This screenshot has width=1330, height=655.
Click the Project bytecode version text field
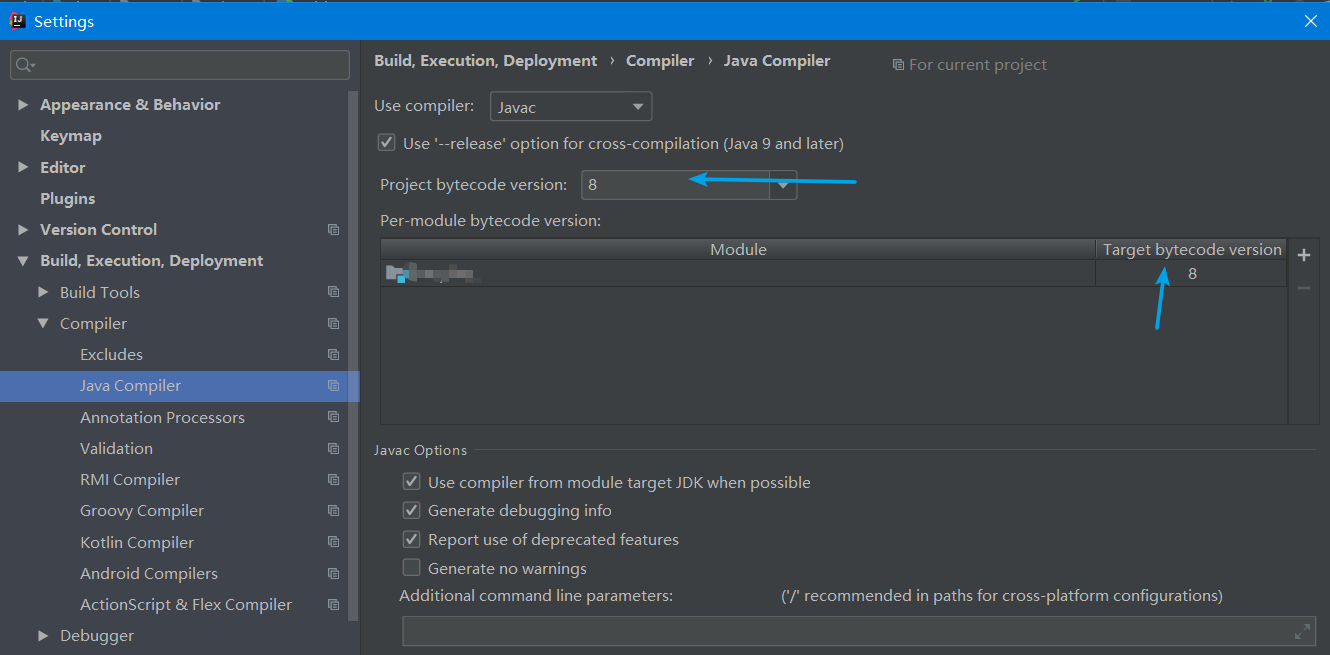click(x=675, y=185)
